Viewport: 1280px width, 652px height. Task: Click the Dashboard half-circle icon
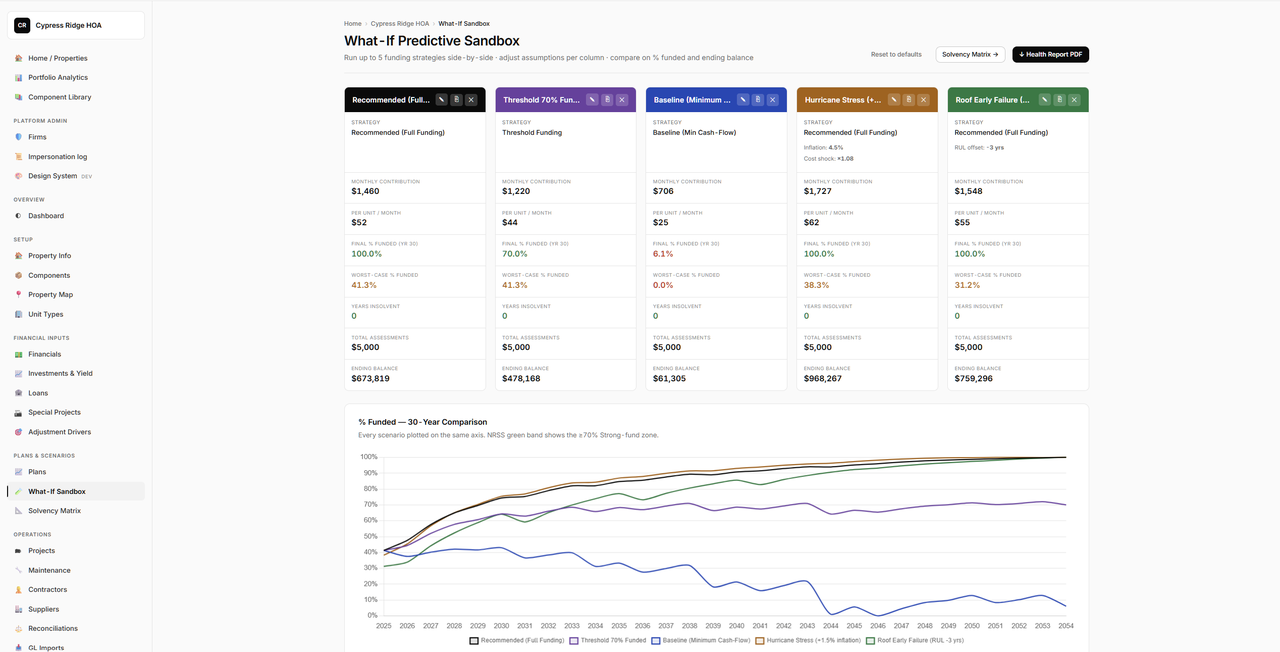tap(18, 216)
